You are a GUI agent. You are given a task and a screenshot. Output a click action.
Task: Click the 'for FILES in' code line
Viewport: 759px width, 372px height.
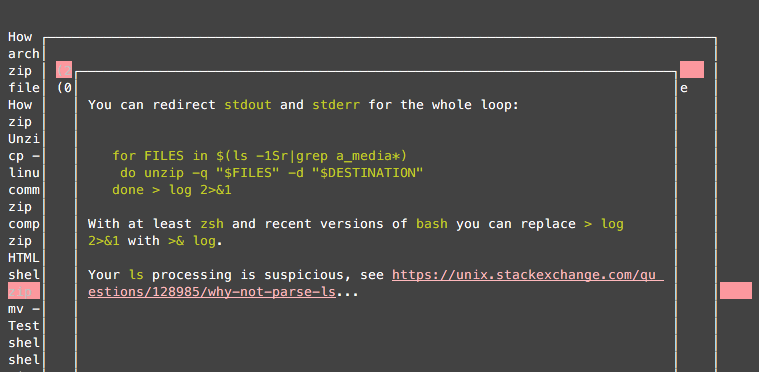[259, 156]
